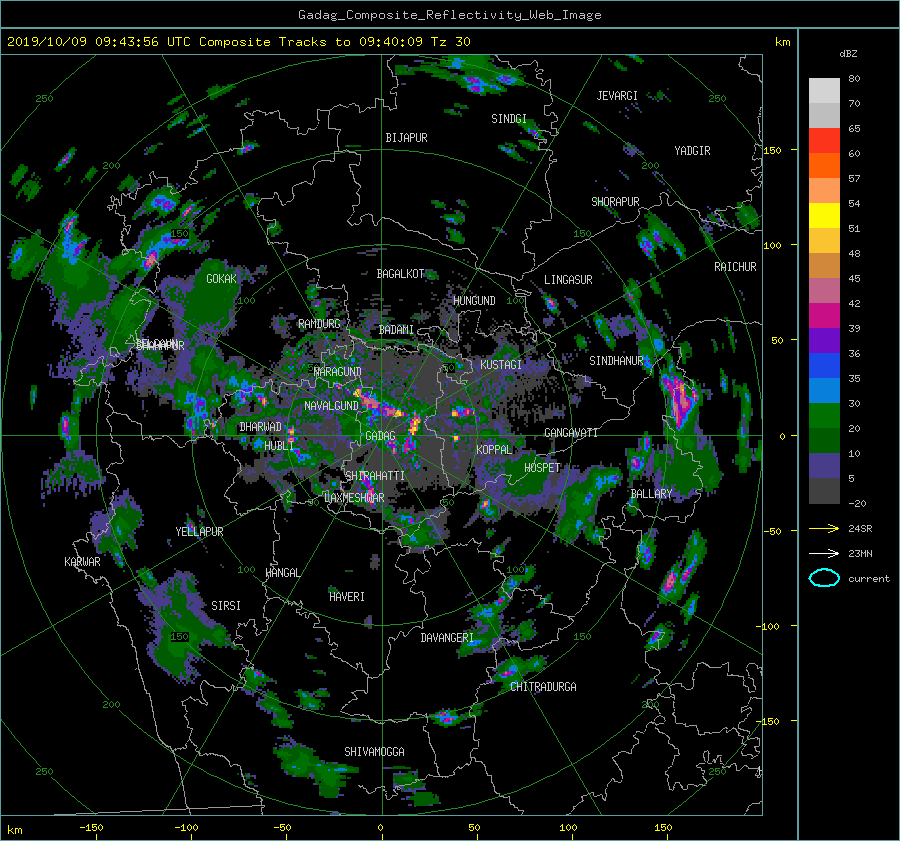Viewport: 900px width, 841px height.
Task: Click the KUSTAGI label
Action: [501, 365]
